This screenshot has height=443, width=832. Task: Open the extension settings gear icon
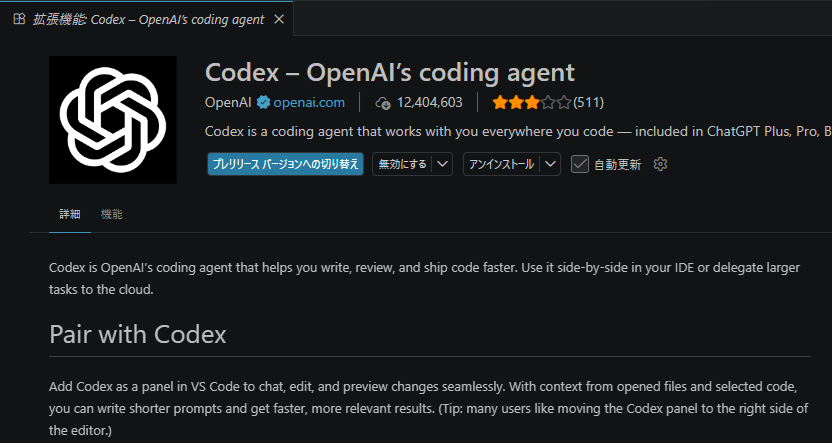pyautogui.click(x=660, y=164)
